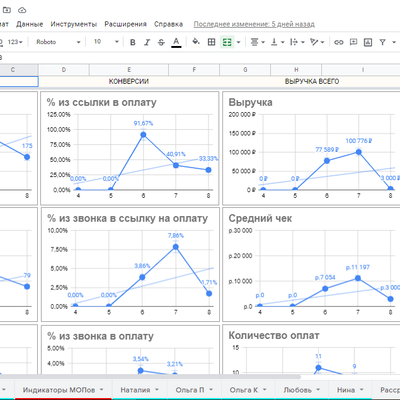Image resolution: width=400 pixels, height=400 pixels.
Task: Select the '% из звонка в оплату' chart title
Action: pyautogui.click(x=100, y=336)
